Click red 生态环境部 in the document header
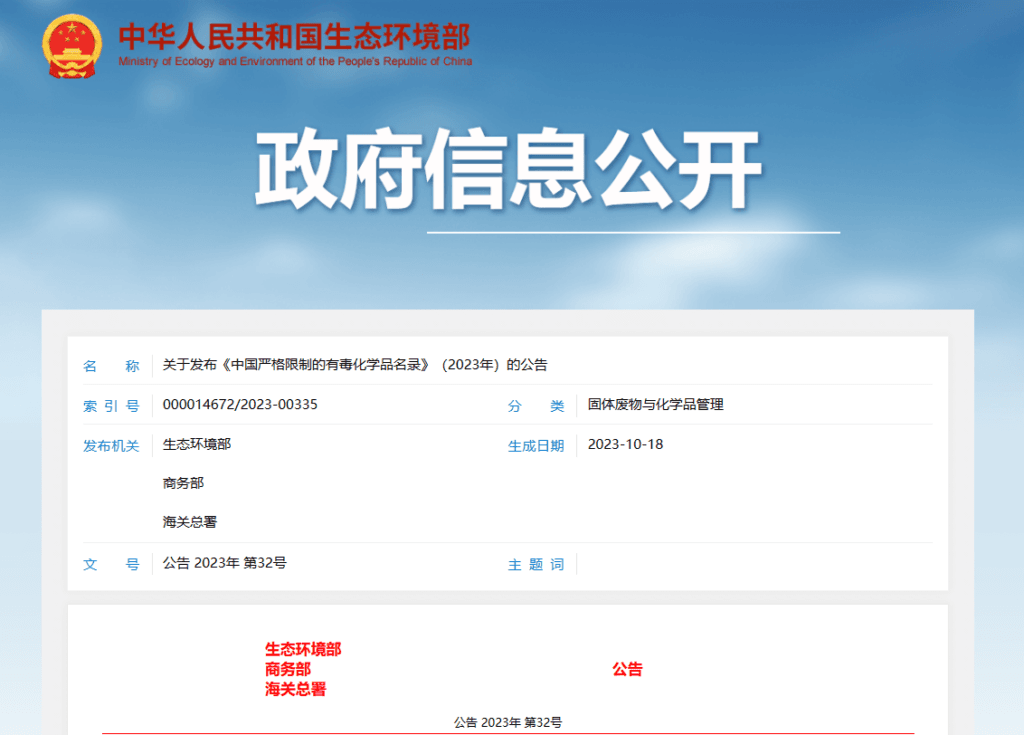This screenshot has width=1024, height=735. tap(303, 650)
